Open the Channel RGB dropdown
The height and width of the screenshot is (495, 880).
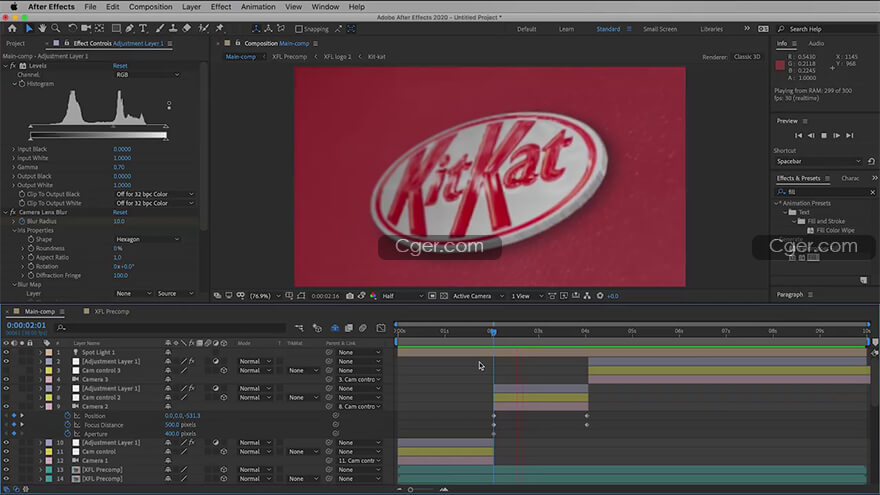[148, 74]
